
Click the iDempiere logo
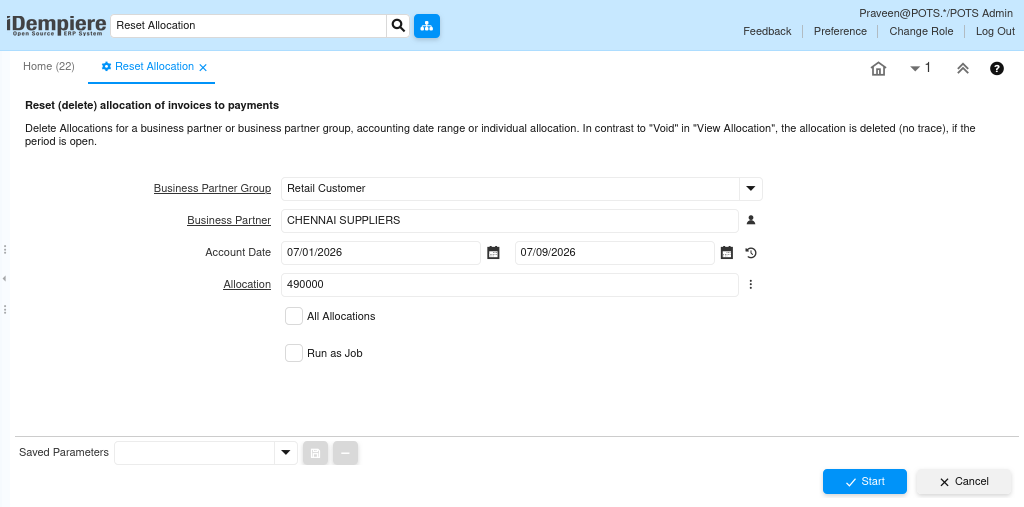(x=56, y=25)
